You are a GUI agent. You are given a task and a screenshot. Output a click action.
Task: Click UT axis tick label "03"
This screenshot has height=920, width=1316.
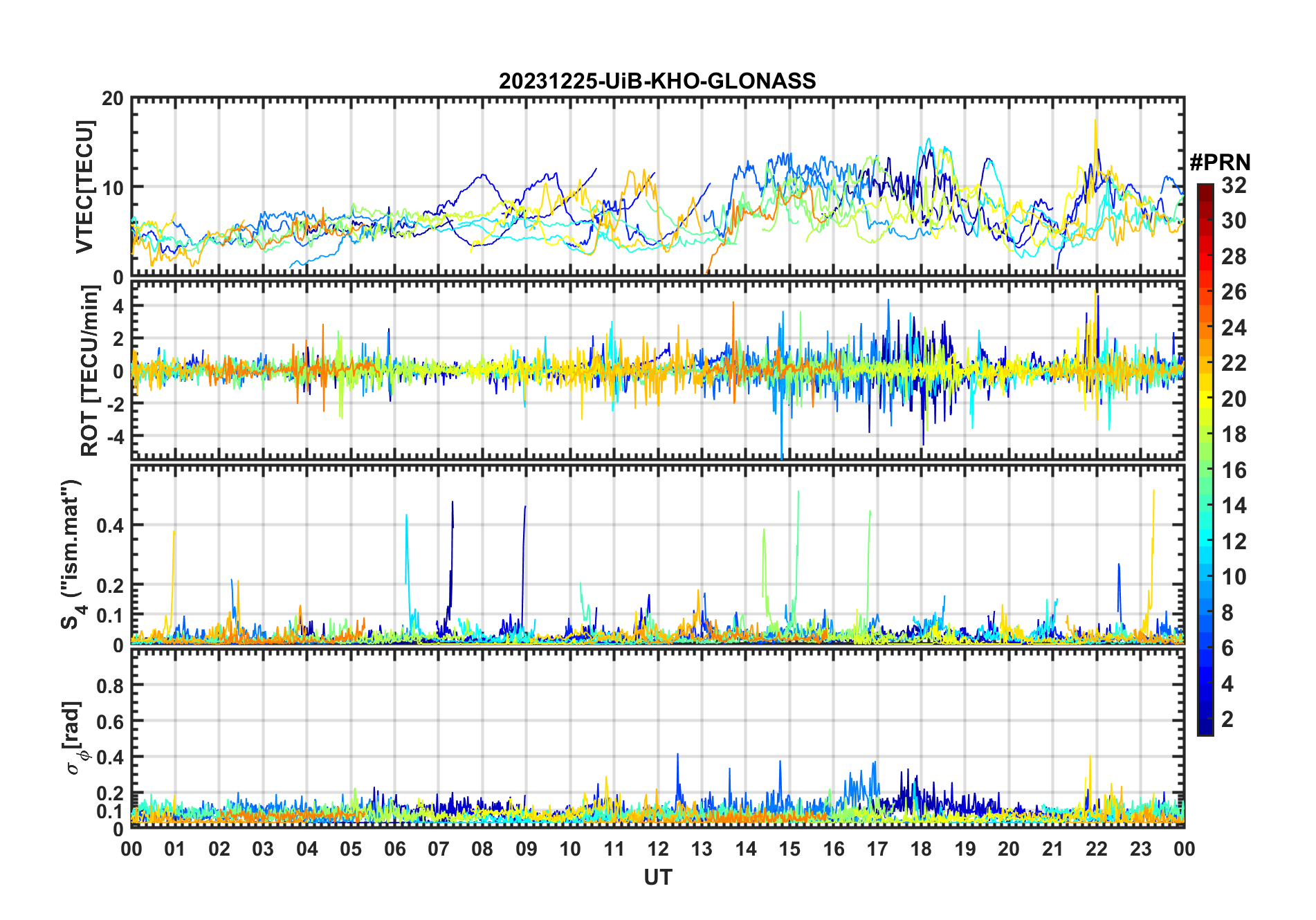pos(263,849)
